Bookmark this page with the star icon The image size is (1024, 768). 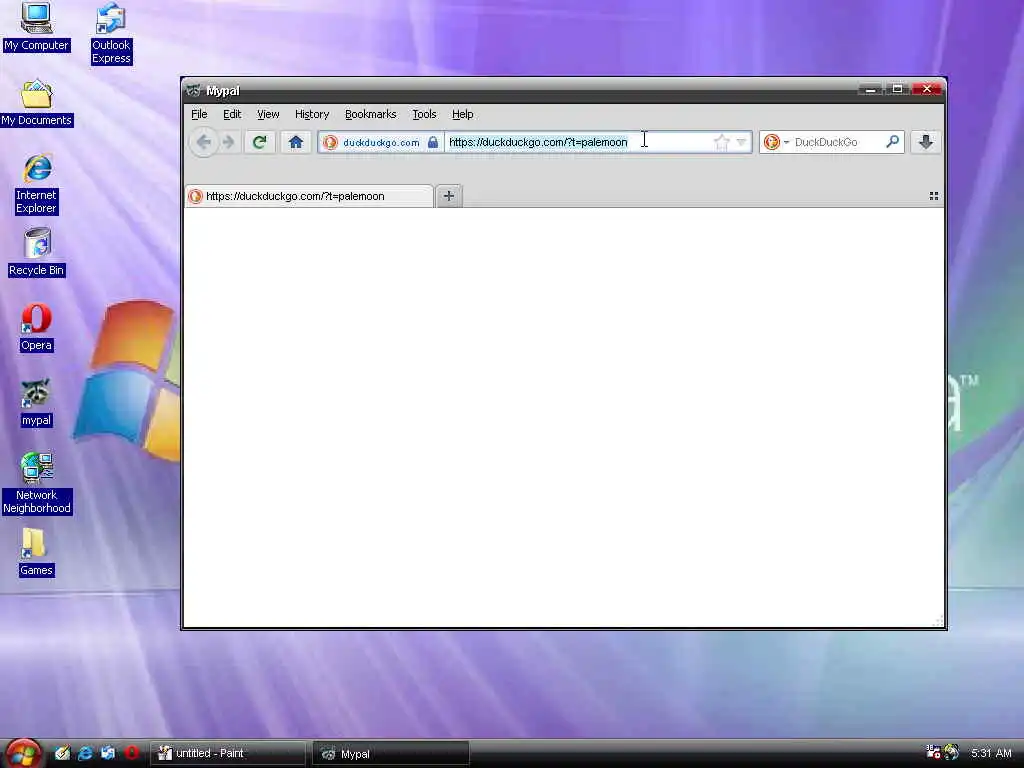tap(721, 142)
